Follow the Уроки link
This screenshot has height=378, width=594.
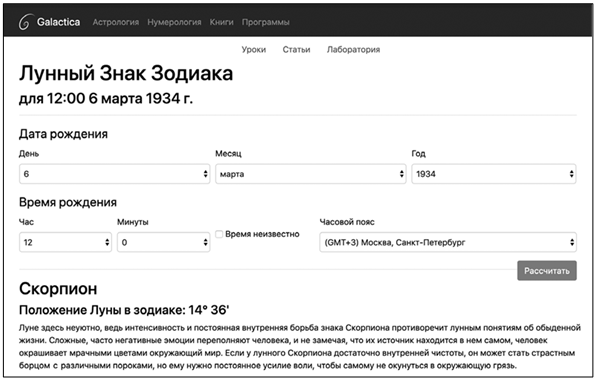(254, 50)
